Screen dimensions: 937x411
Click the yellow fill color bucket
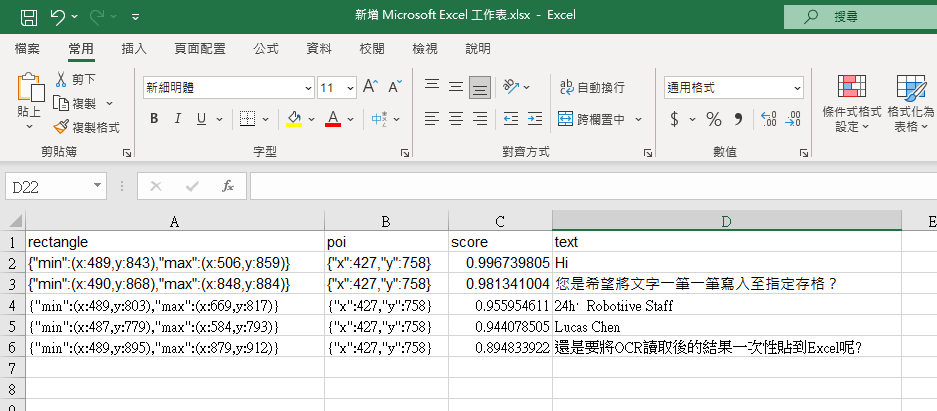tap(294, 119)
